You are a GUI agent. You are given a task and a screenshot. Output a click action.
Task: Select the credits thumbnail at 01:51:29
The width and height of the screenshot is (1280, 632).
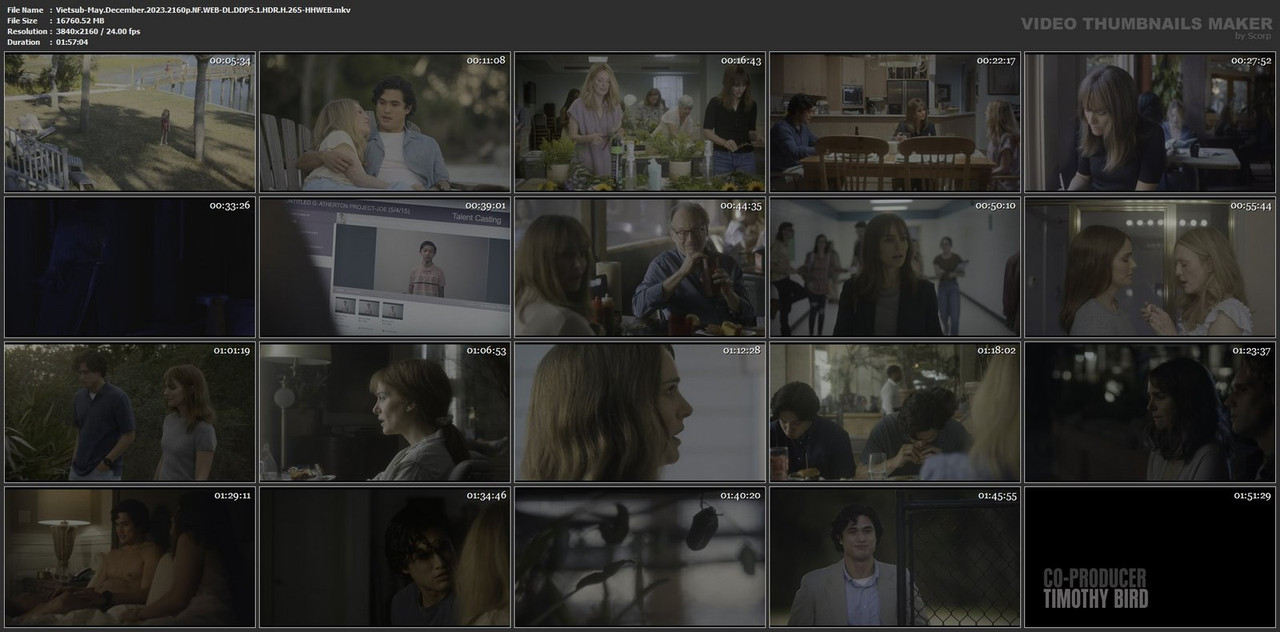click(x=1150, y=557)
